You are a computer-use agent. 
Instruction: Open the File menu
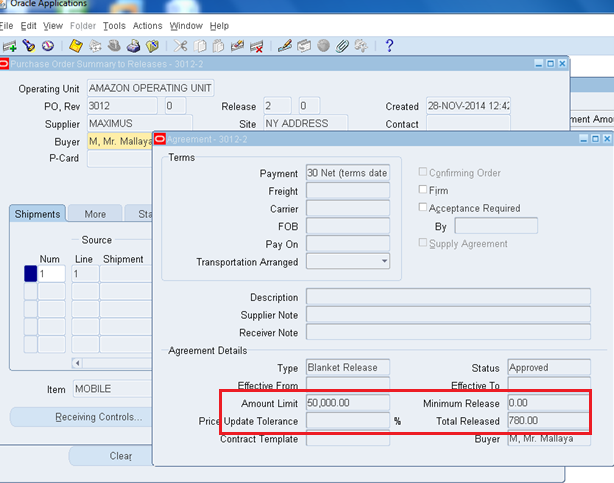[7, 26]
